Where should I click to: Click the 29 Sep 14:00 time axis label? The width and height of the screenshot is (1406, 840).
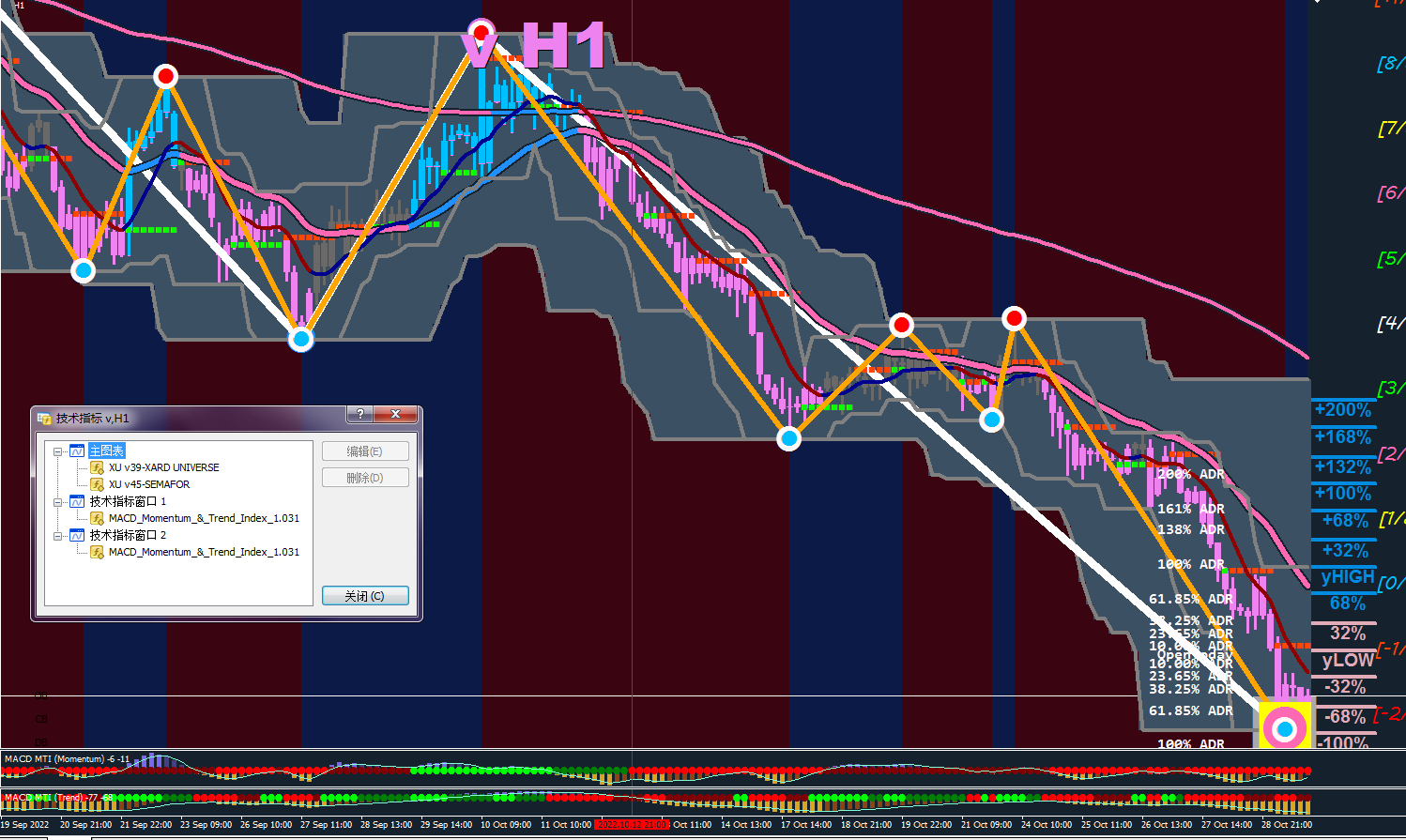coord(446,825)
